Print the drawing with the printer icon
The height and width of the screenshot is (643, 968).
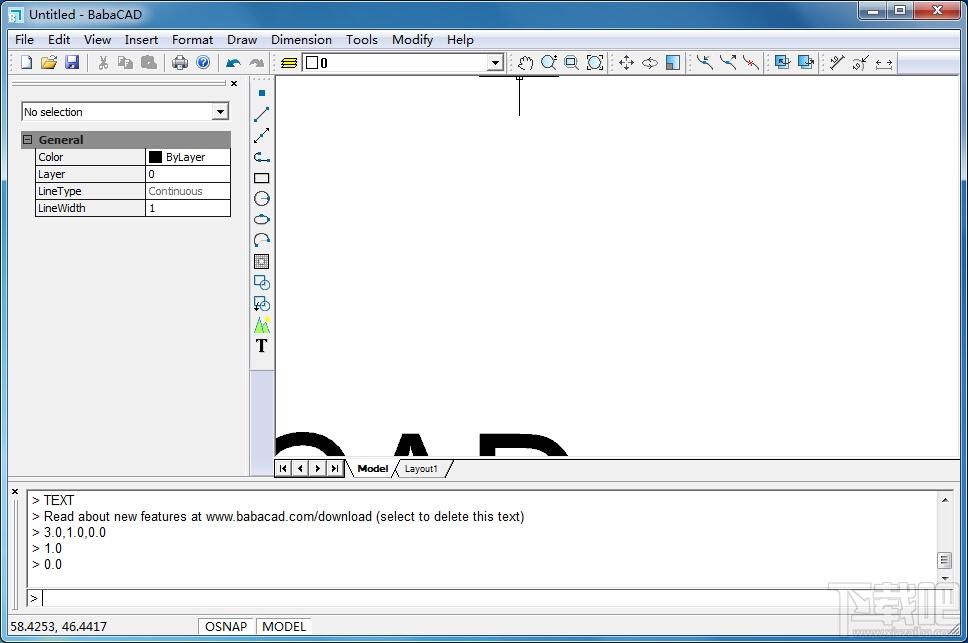[180, 62]
